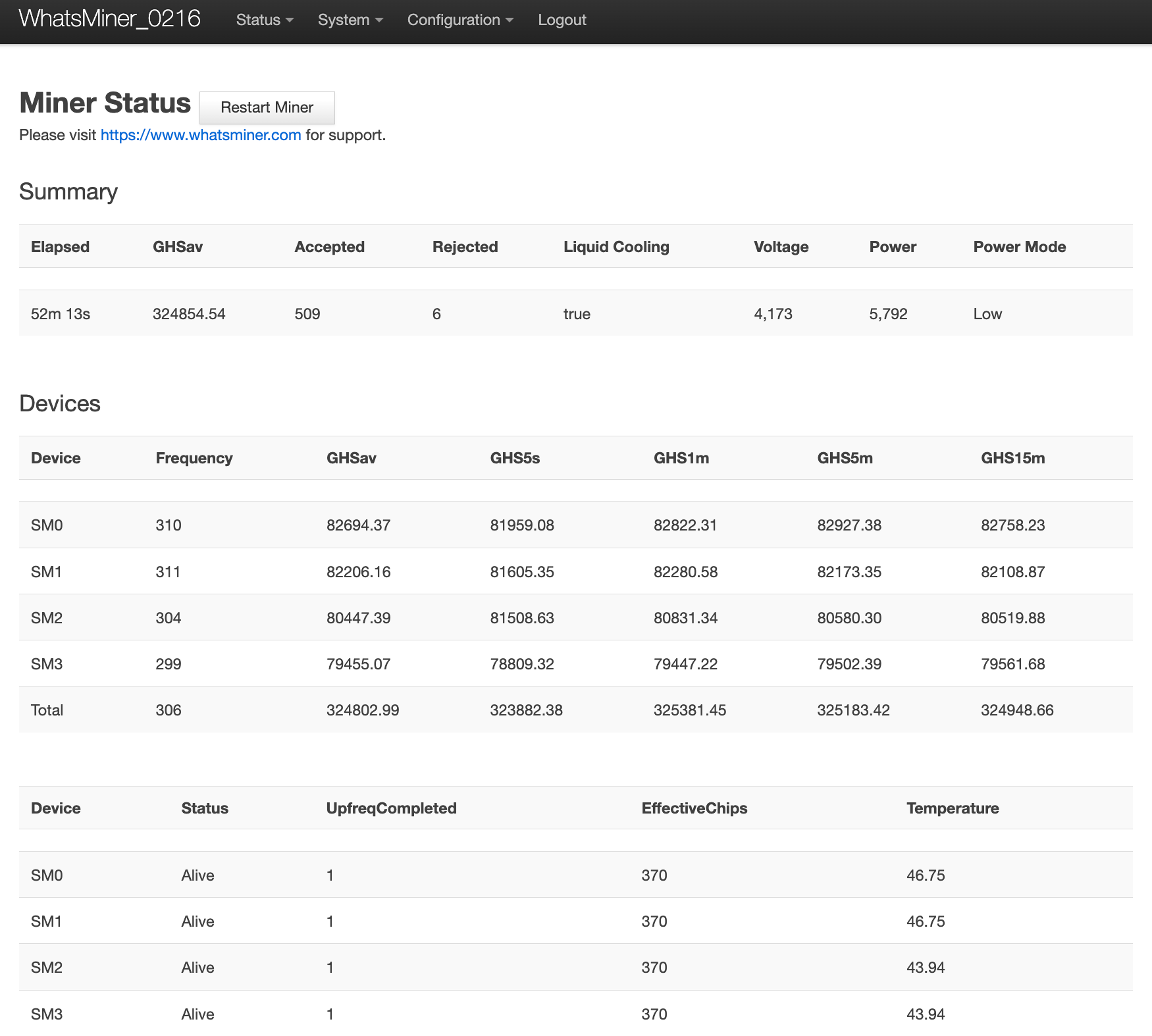
Task: Click the UpfreqCompleted column header
Action: tap(392, 808)
